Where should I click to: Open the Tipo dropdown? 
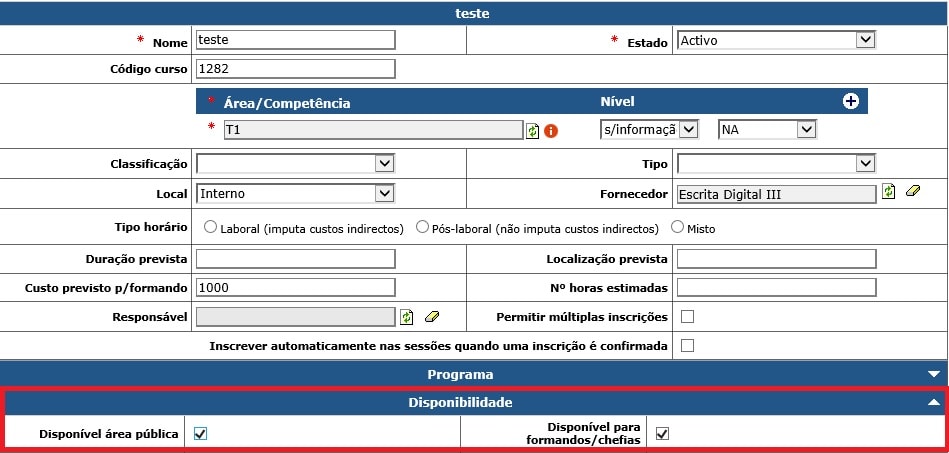click(x=777, y=164)
